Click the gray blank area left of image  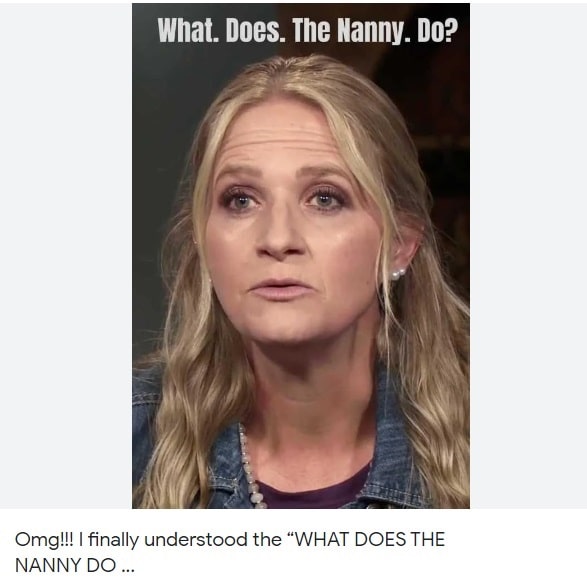[66, 254]
